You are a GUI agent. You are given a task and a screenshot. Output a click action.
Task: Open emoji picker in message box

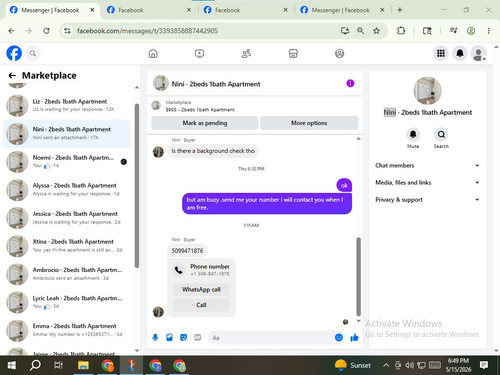pos(339,338)
